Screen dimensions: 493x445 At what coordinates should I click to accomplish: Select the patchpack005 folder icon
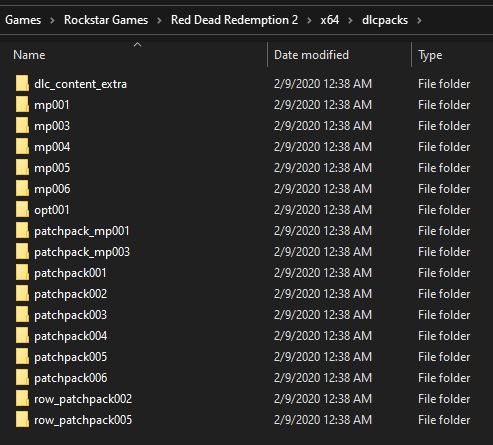(x=22, y=356)
